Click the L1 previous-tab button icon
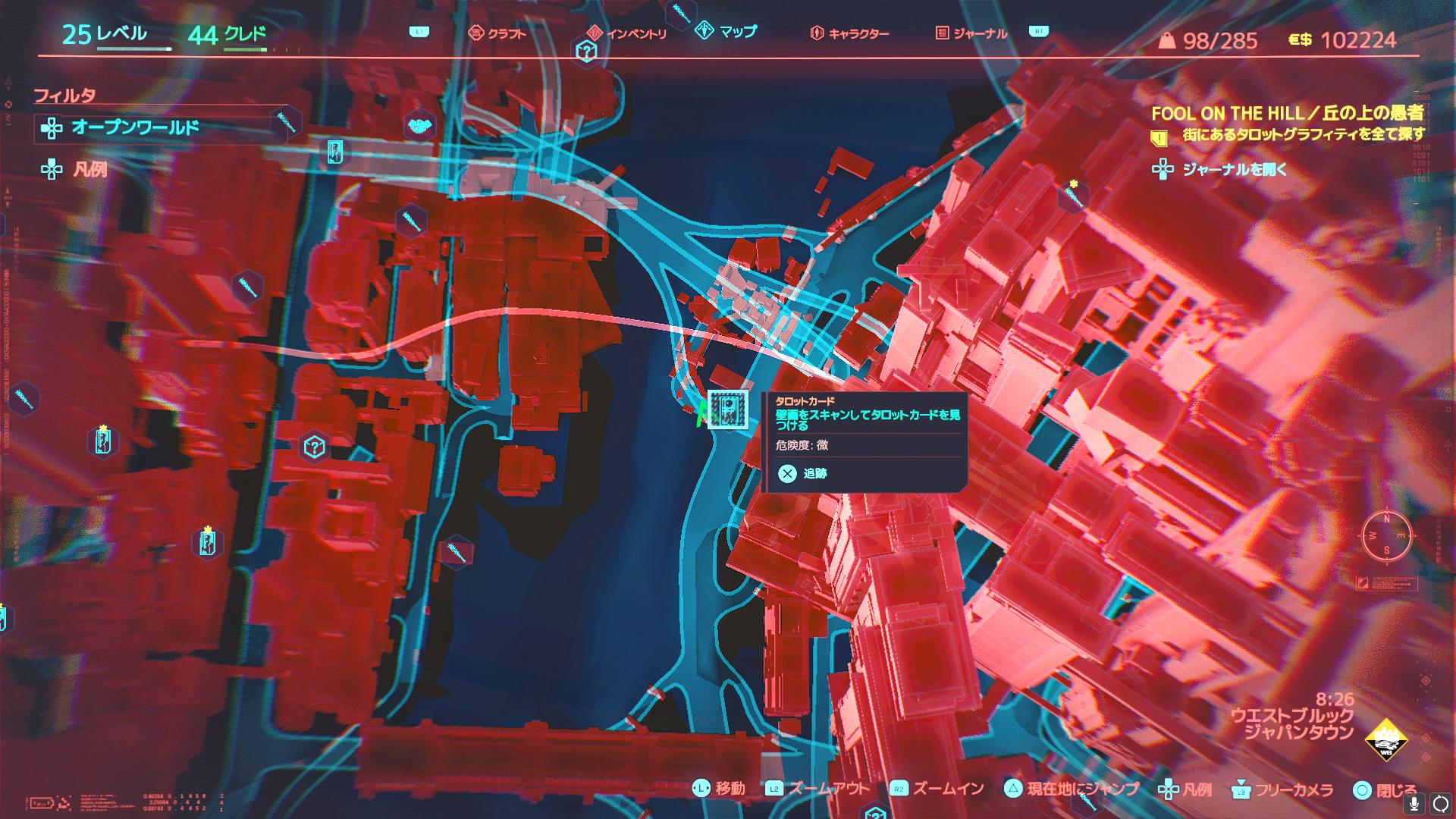The width and height of the screenshot is (1456, 819). [x=419, y=31]
